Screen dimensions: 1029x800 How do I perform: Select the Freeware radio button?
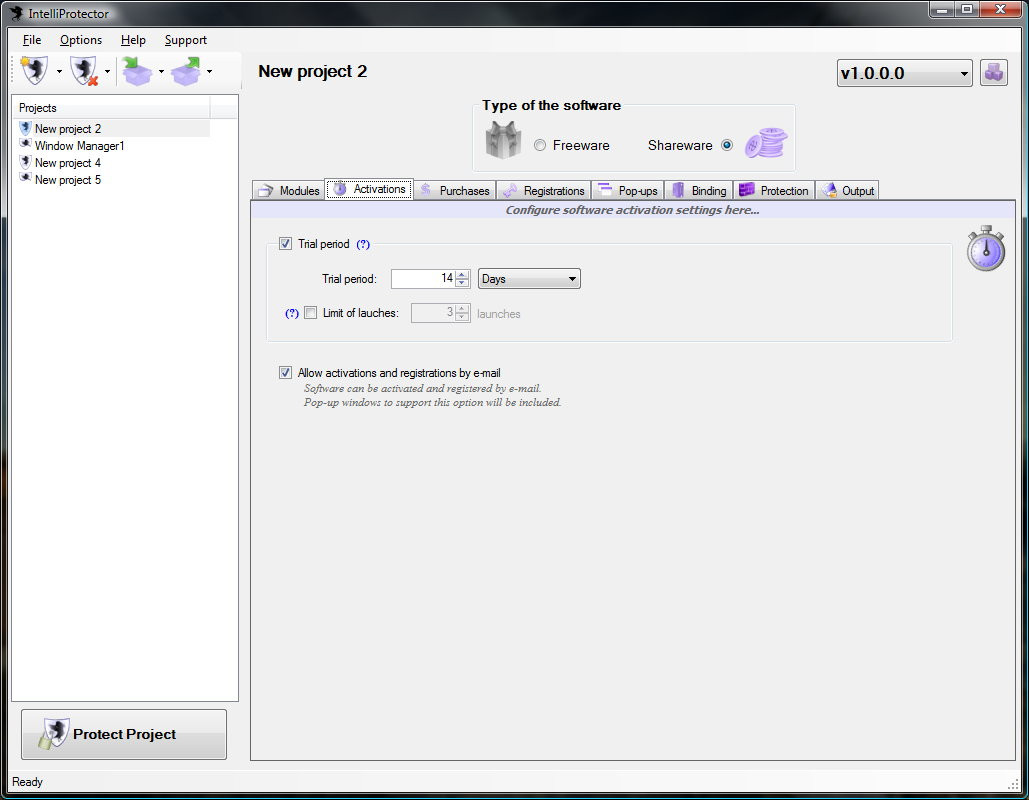tap(539, 146)
